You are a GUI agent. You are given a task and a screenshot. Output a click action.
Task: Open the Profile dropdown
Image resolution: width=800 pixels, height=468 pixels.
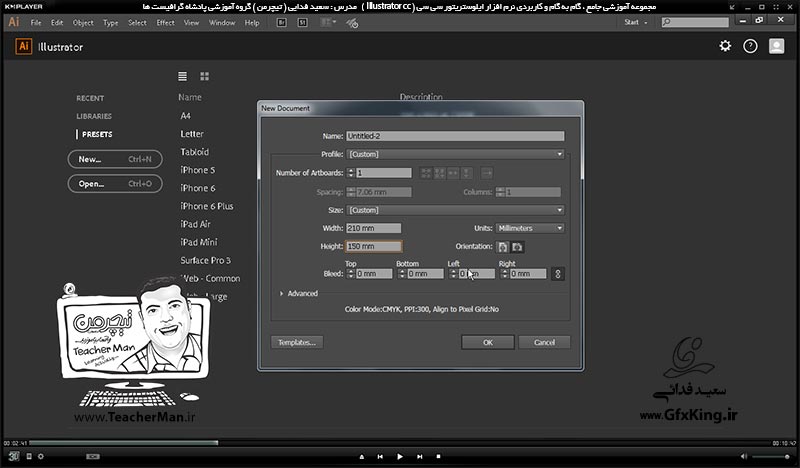(x=455, y=154)
